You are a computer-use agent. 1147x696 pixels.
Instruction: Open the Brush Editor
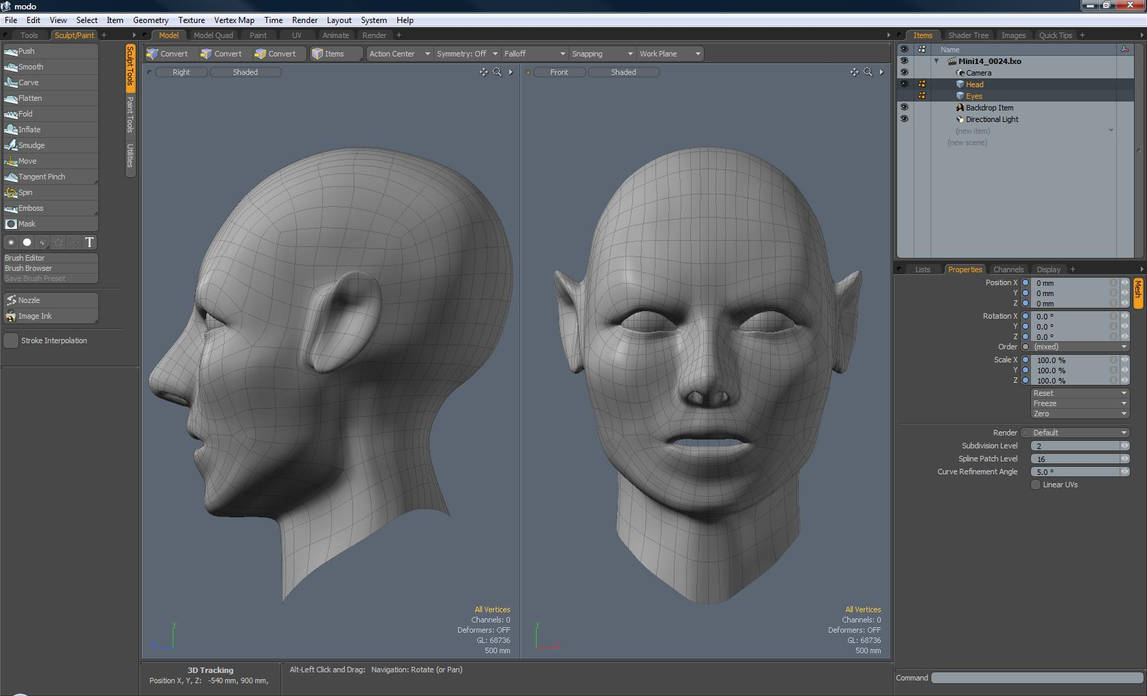click(x=25, y=258)
